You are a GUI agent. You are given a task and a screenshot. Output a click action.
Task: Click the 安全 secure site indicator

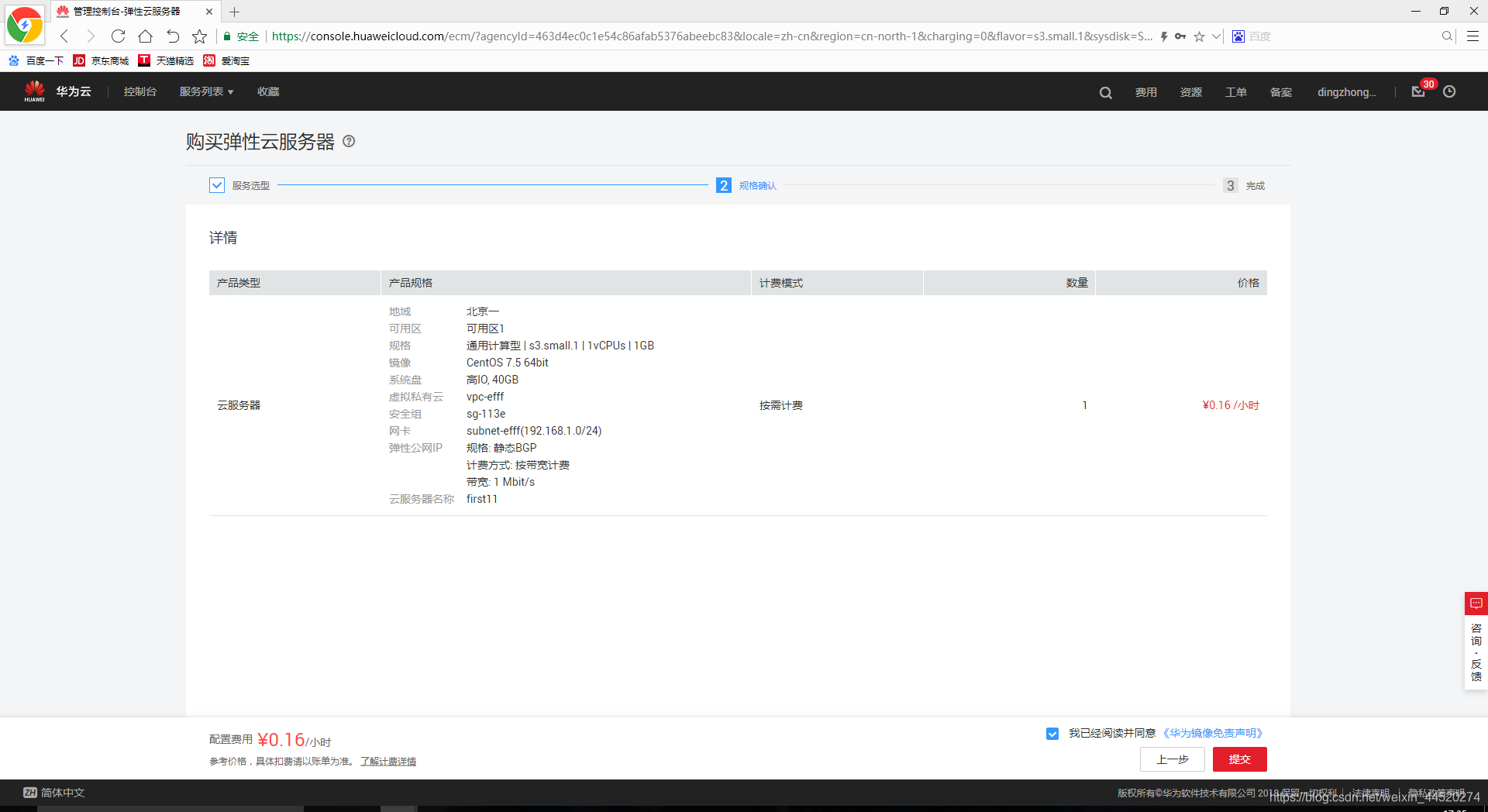click(241, 36)
